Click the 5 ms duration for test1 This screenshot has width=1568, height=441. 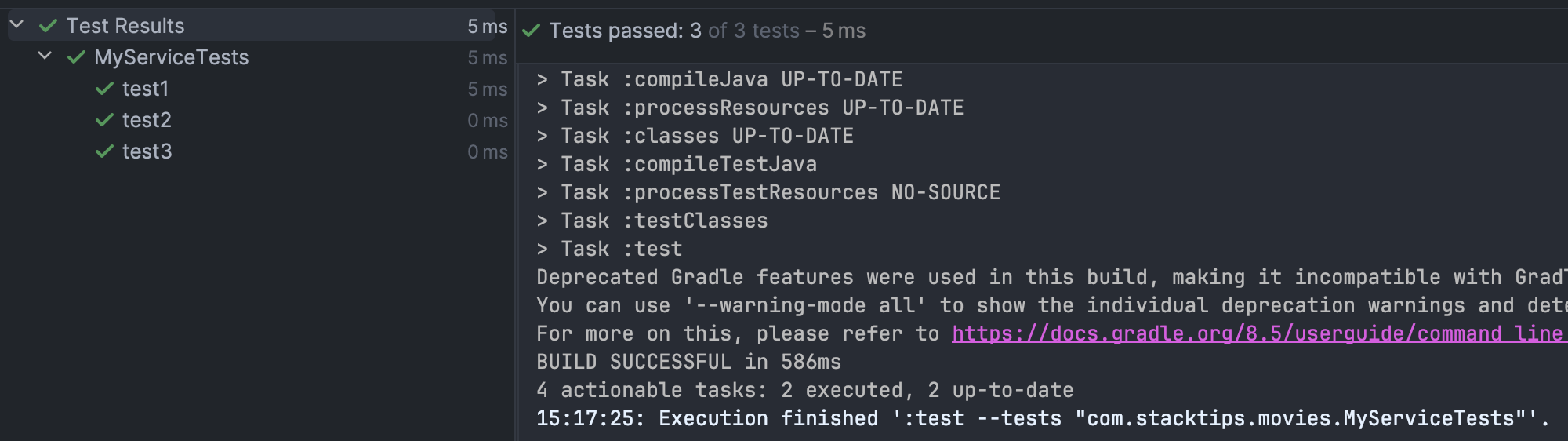[487, 89]
